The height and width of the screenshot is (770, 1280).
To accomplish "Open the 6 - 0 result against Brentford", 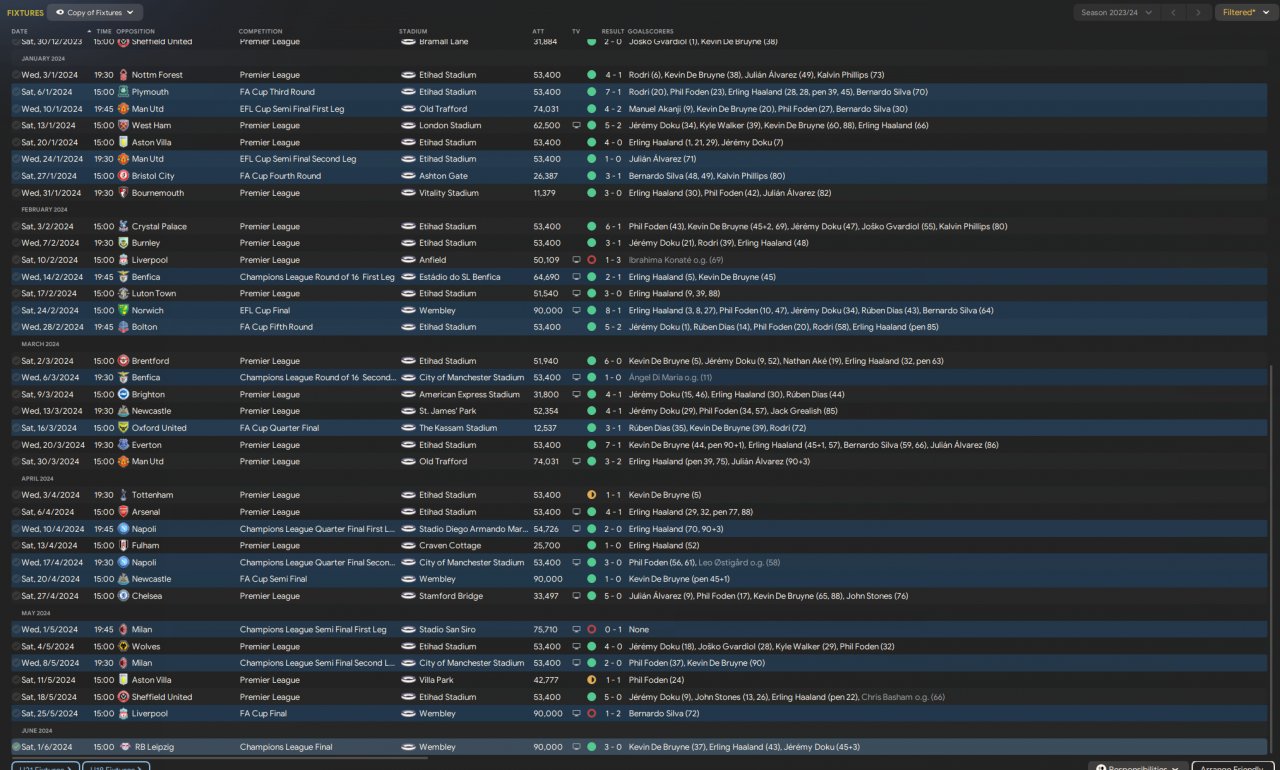I will [613, 361].
